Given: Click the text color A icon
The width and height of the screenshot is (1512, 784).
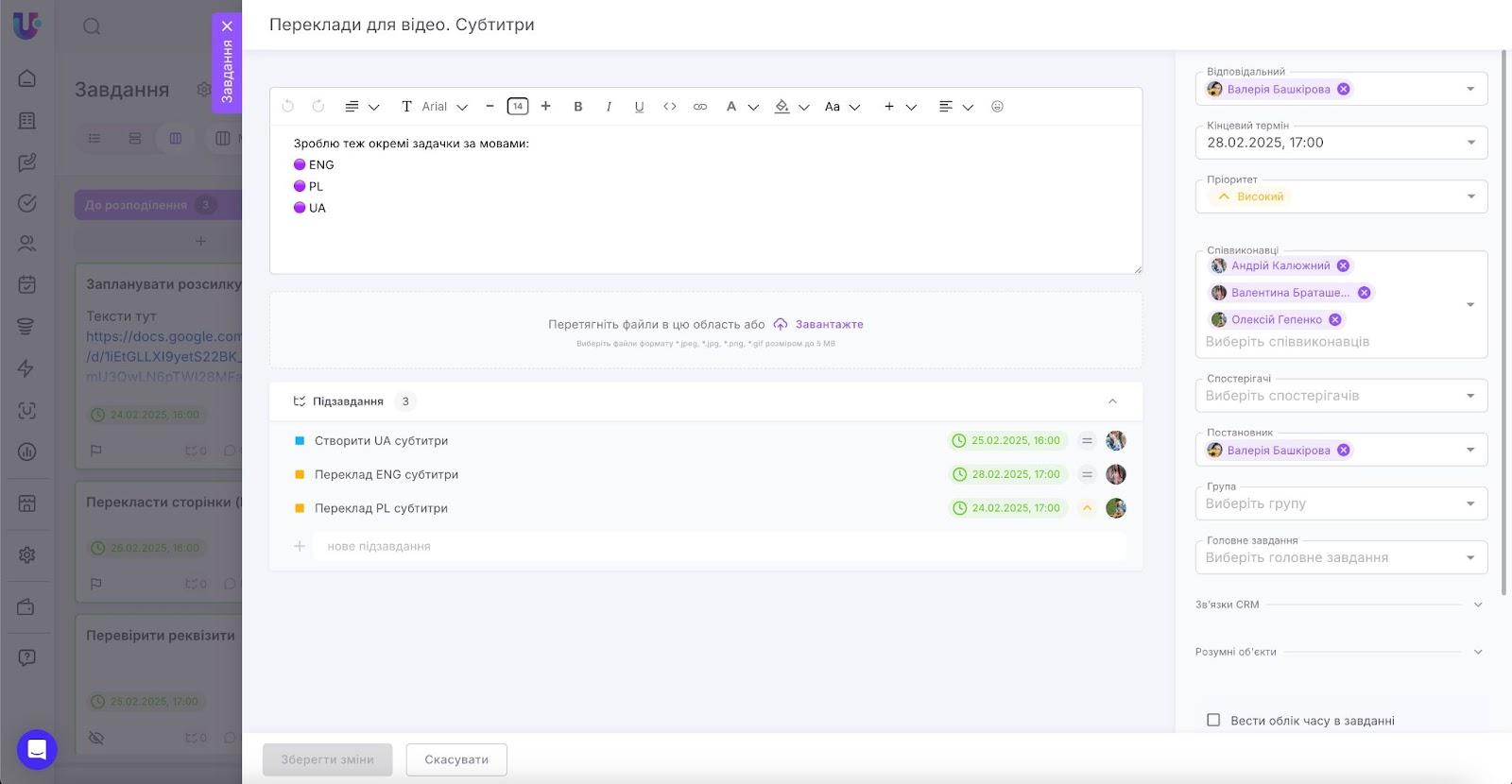Looking at the screenshot, I should [731, 107].
